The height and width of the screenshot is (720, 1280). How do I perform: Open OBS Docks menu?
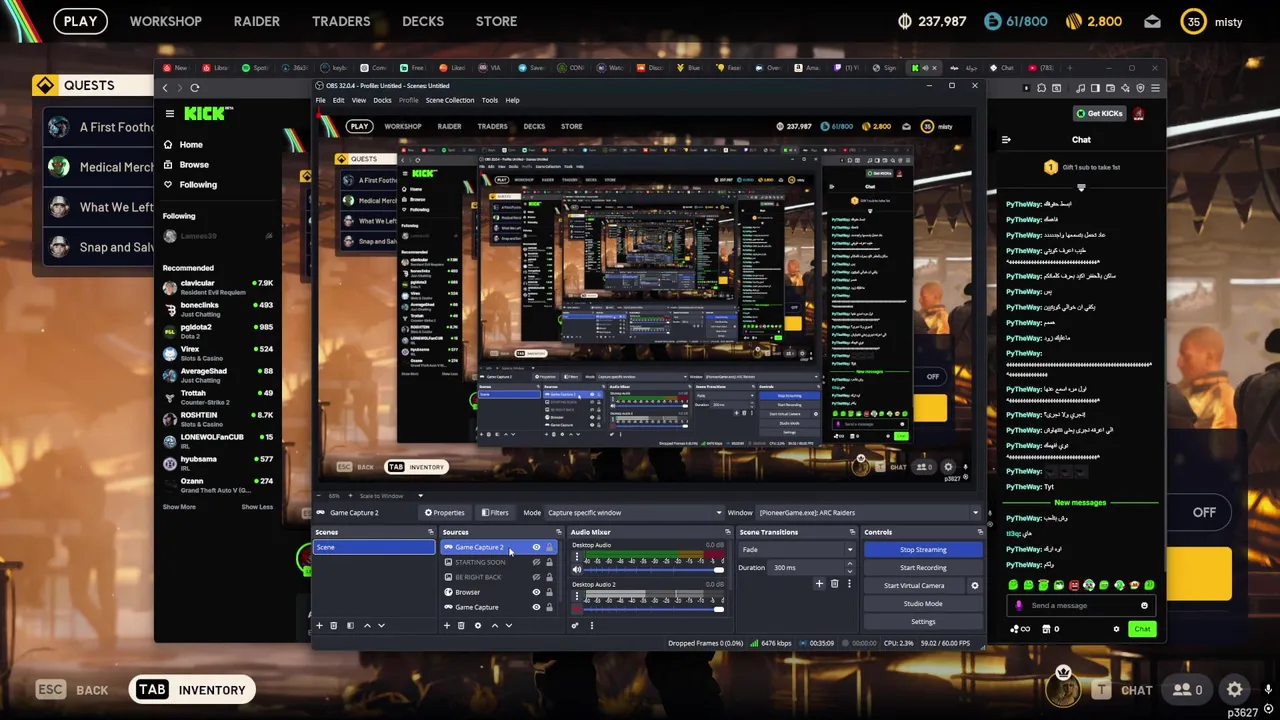382,100
